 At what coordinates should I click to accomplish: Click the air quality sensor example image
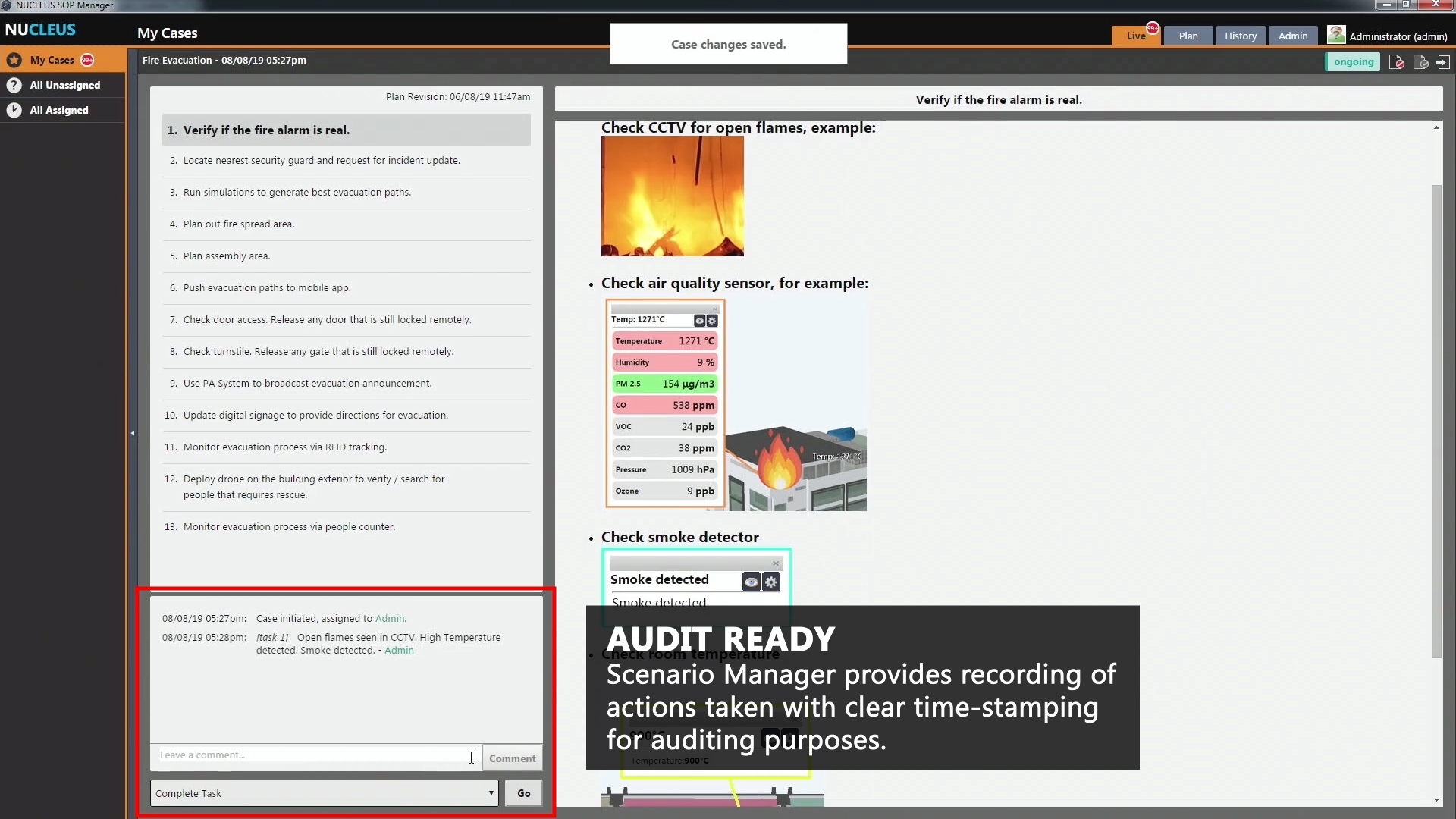pyautogui.click(x=736, y=404)
